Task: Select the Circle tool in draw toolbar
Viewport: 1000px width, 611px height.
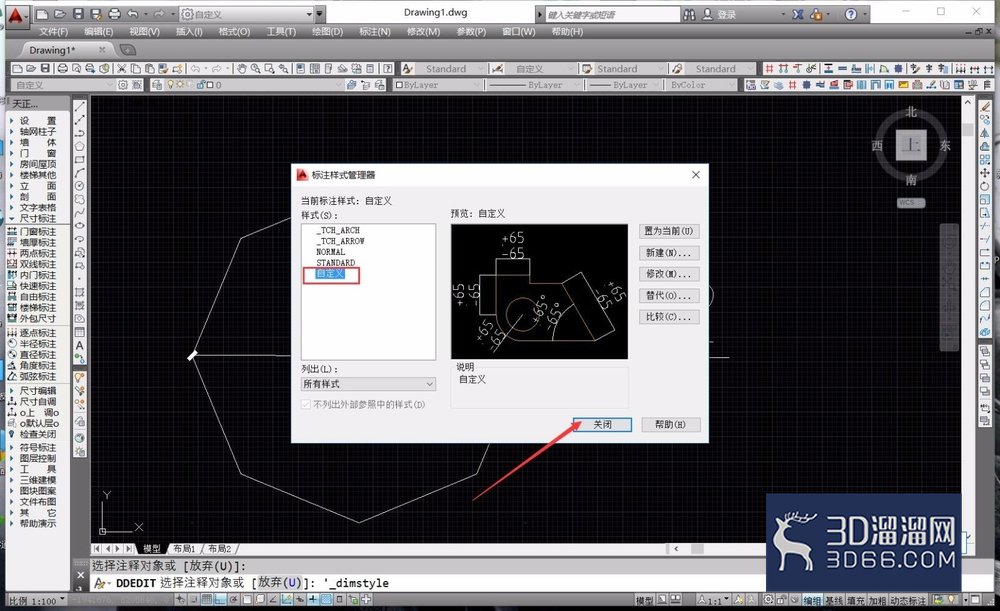Action: (80, 186)
